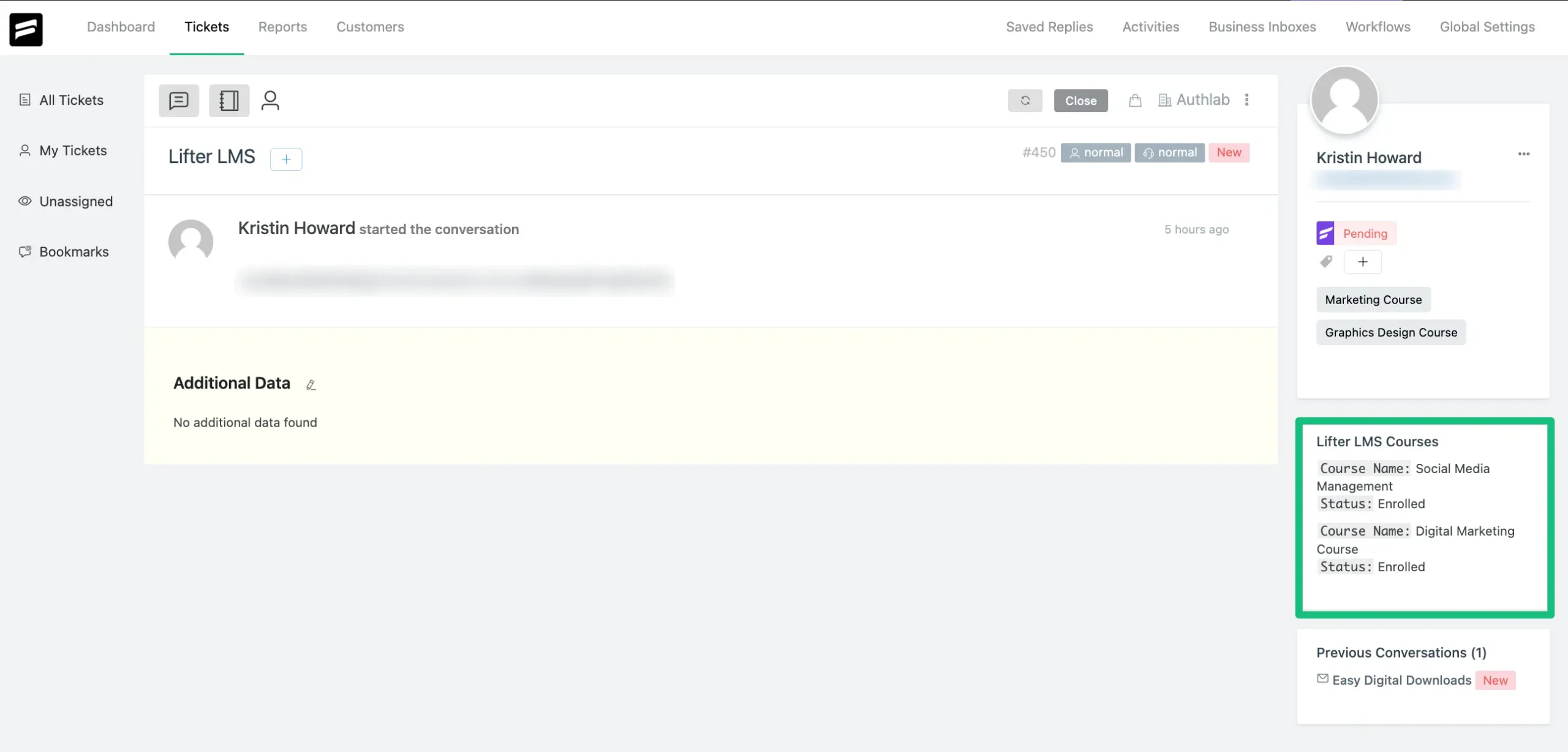The width and height of the screenshot is (1568, 752).
Task: Click the large customer profile avatar
Action: [1344, 100]
